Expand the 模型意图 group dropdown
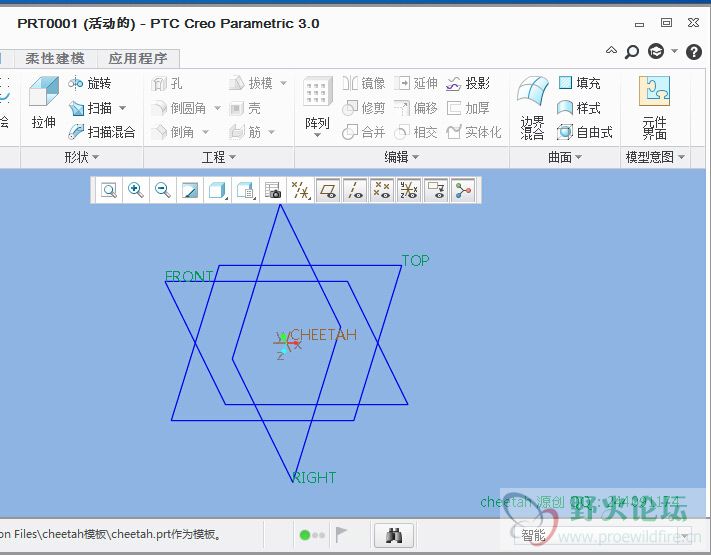 655,157
